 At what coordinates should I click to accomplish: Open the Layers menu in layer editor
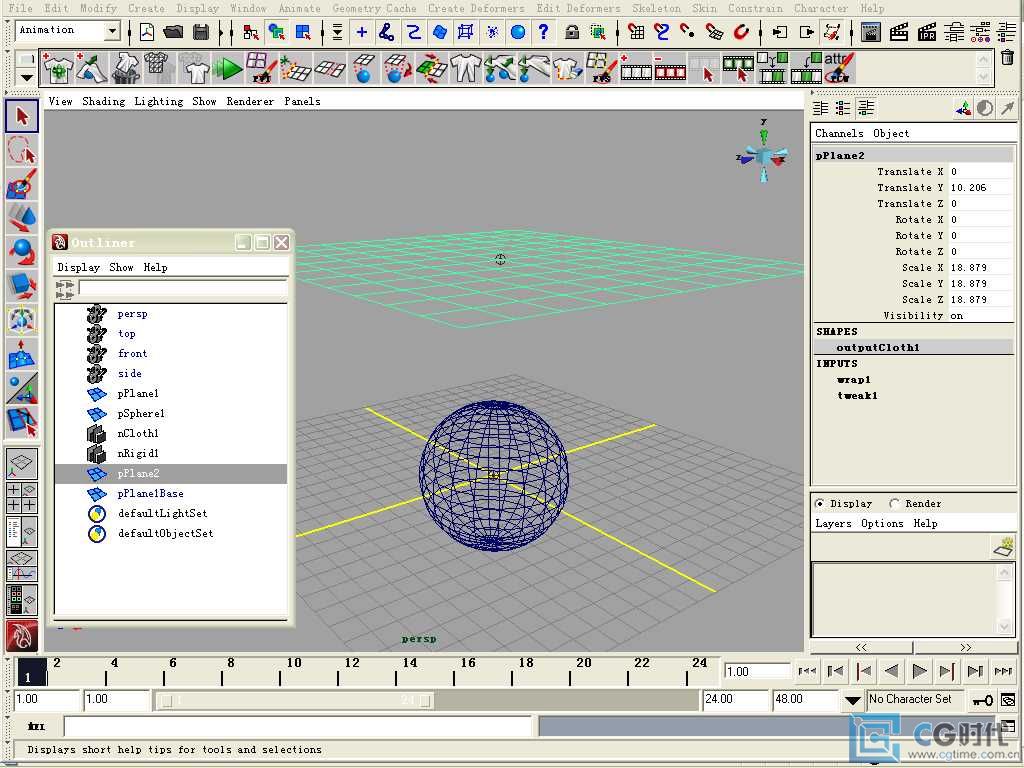point(833,523)
